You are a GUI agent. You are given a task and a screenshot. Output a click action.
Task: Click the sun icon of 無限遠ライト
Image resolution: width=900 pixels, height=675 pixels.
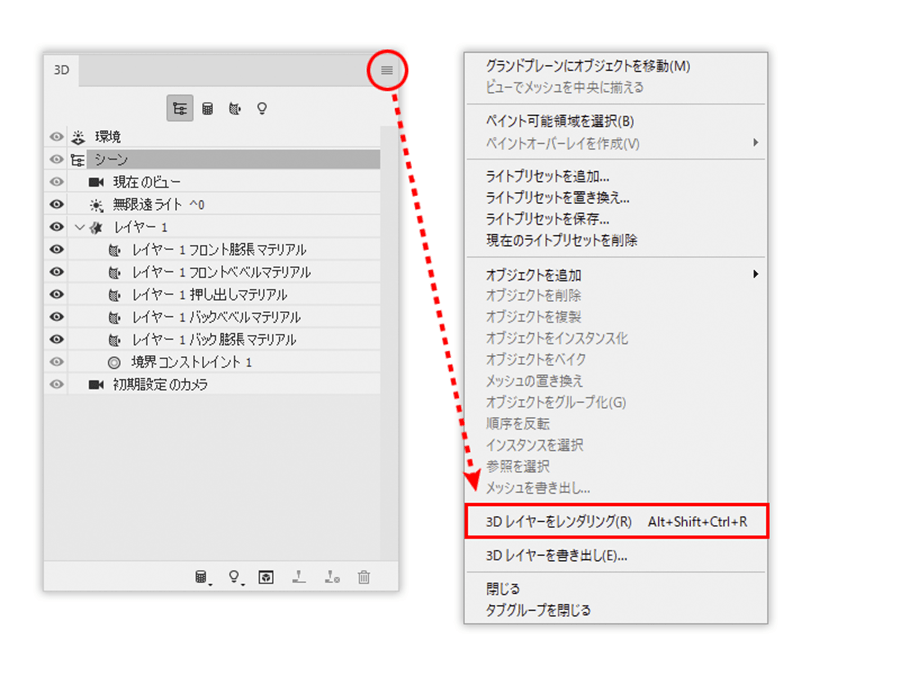[x=96, y=204]
